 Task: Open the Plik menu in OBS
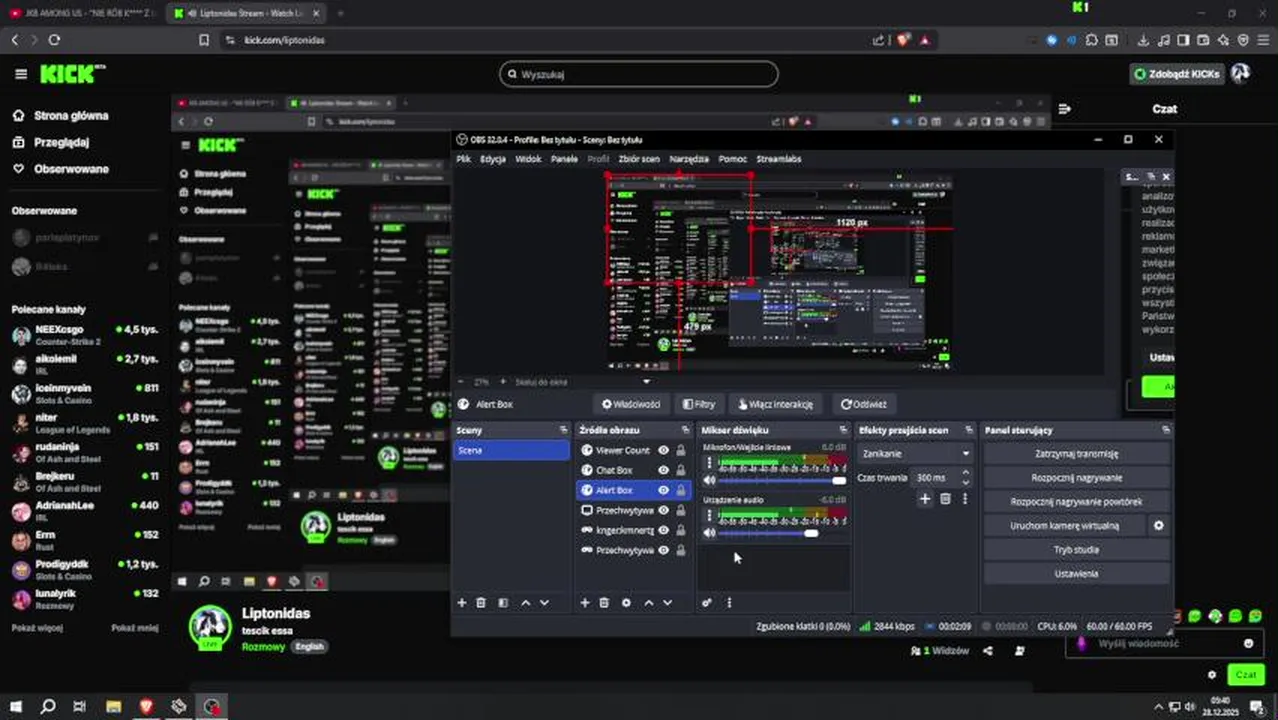[464, 159]
